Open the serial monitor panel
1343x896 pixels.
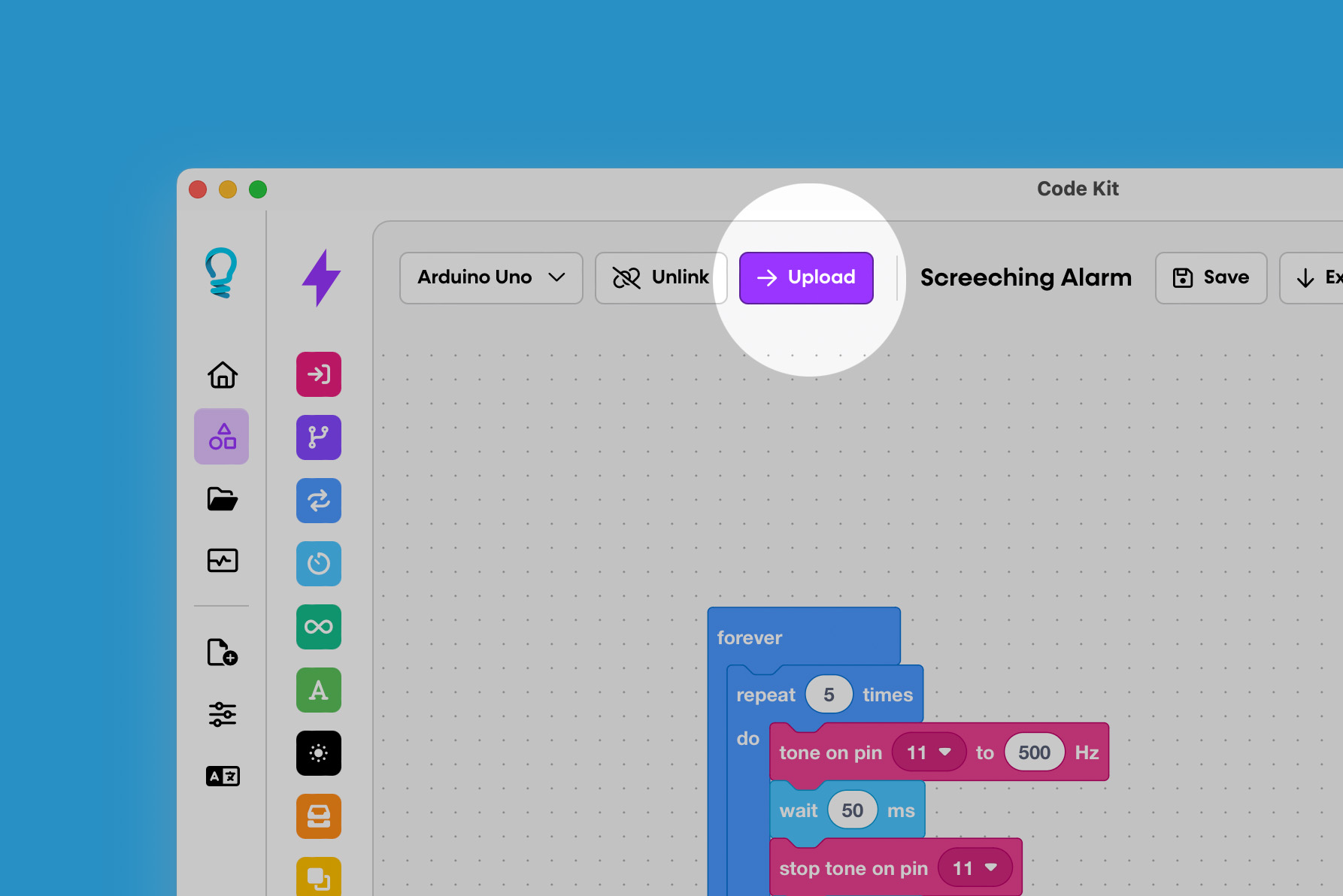pyautogui.click(x=221, y=560)
